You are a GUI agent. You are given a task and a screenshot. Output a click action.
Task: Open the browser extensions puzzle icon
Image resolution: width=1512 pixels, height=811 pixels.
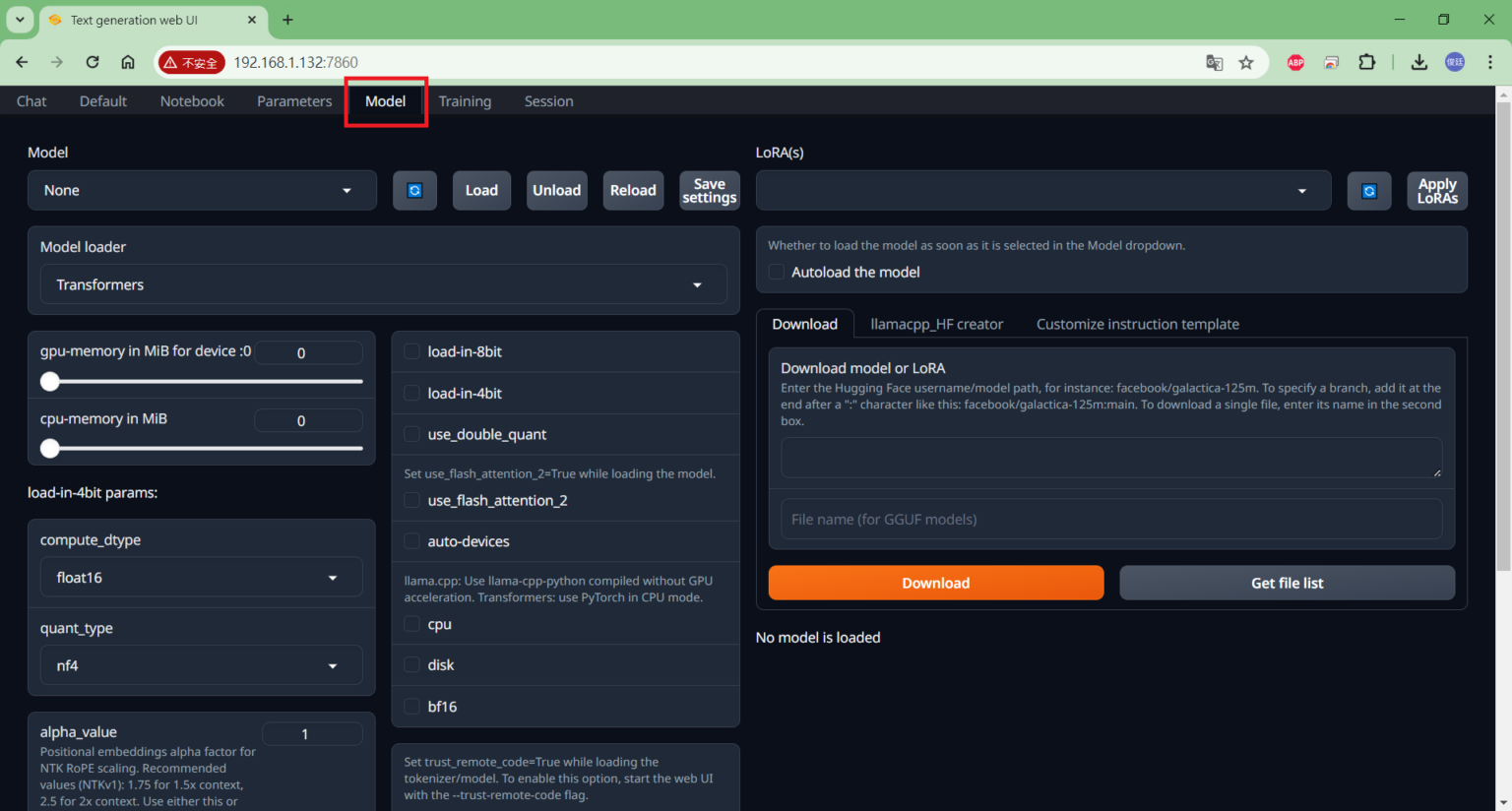point(1367,61)
